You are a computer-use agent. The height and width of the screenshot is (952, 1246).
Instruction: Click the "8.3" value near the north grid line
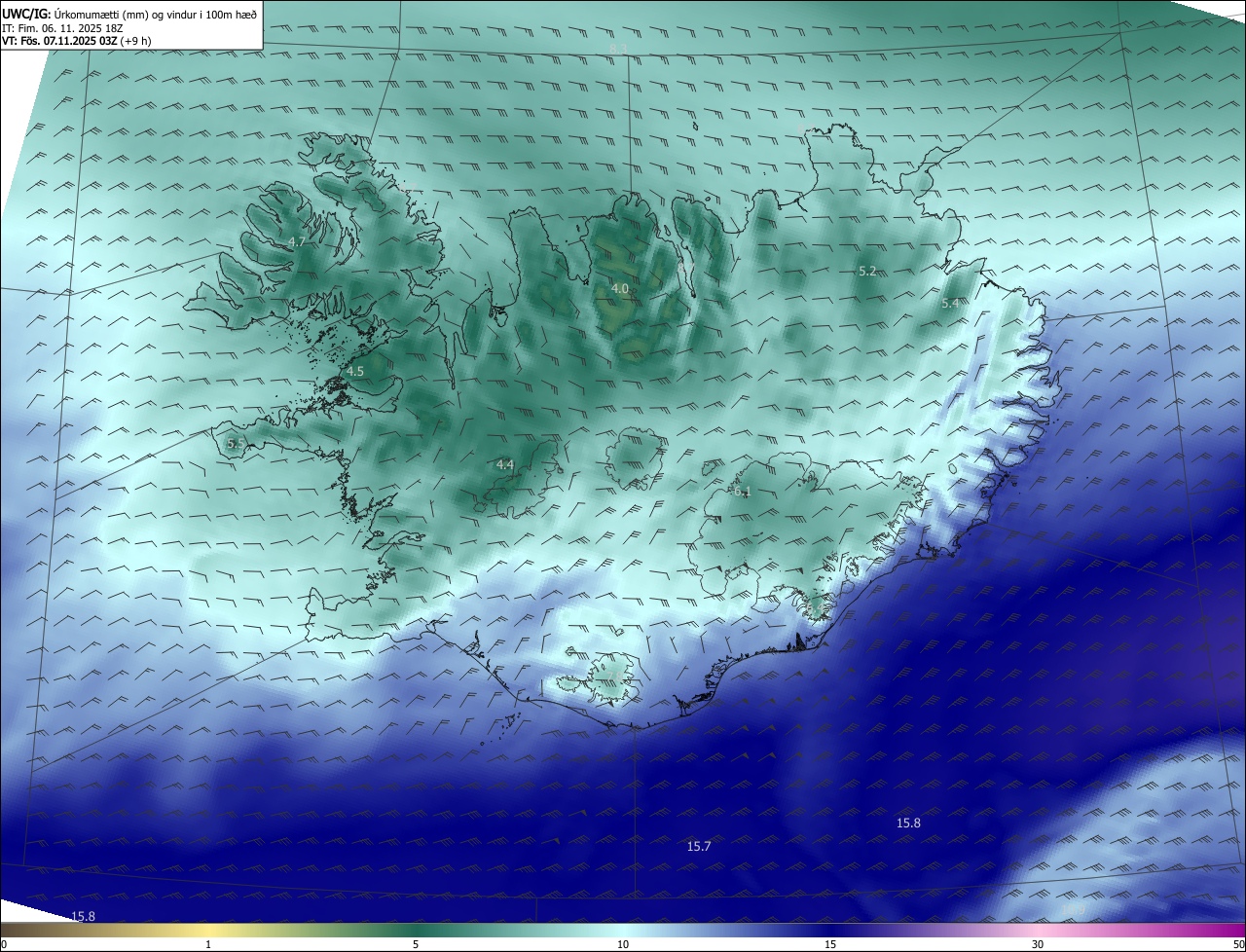(x=618, y=49)
